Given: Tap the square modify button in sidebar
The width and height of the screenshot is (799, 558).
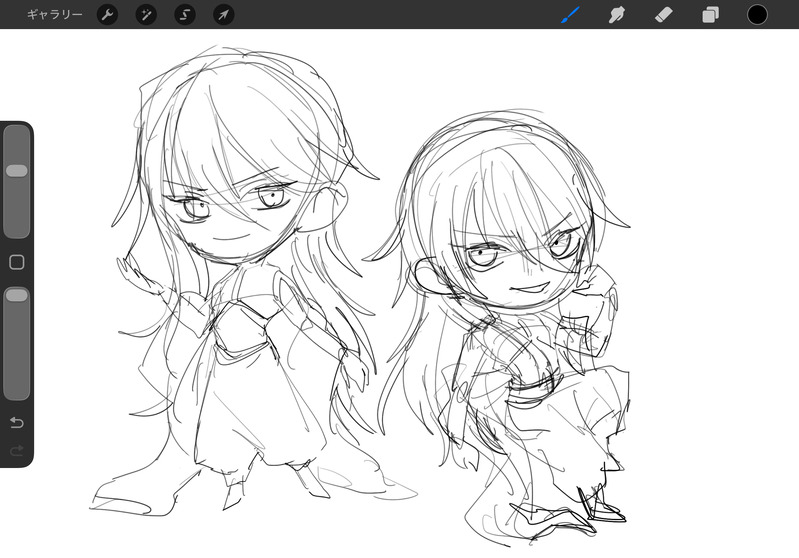Looking at the screenshot, I should click(17, 262).
